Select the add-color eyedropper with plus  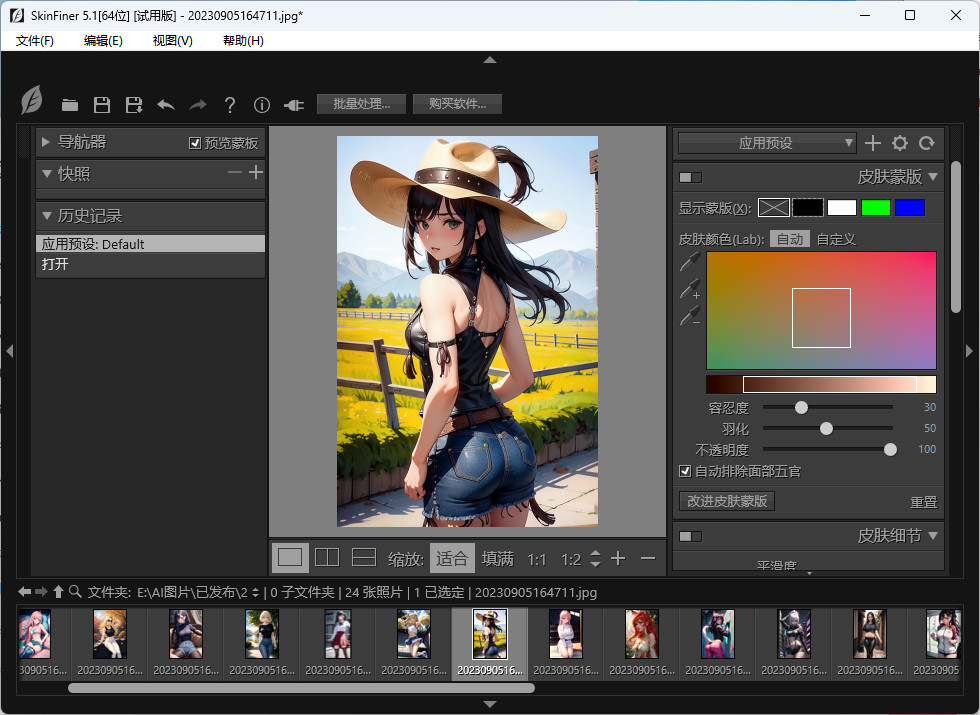(690, 289)
